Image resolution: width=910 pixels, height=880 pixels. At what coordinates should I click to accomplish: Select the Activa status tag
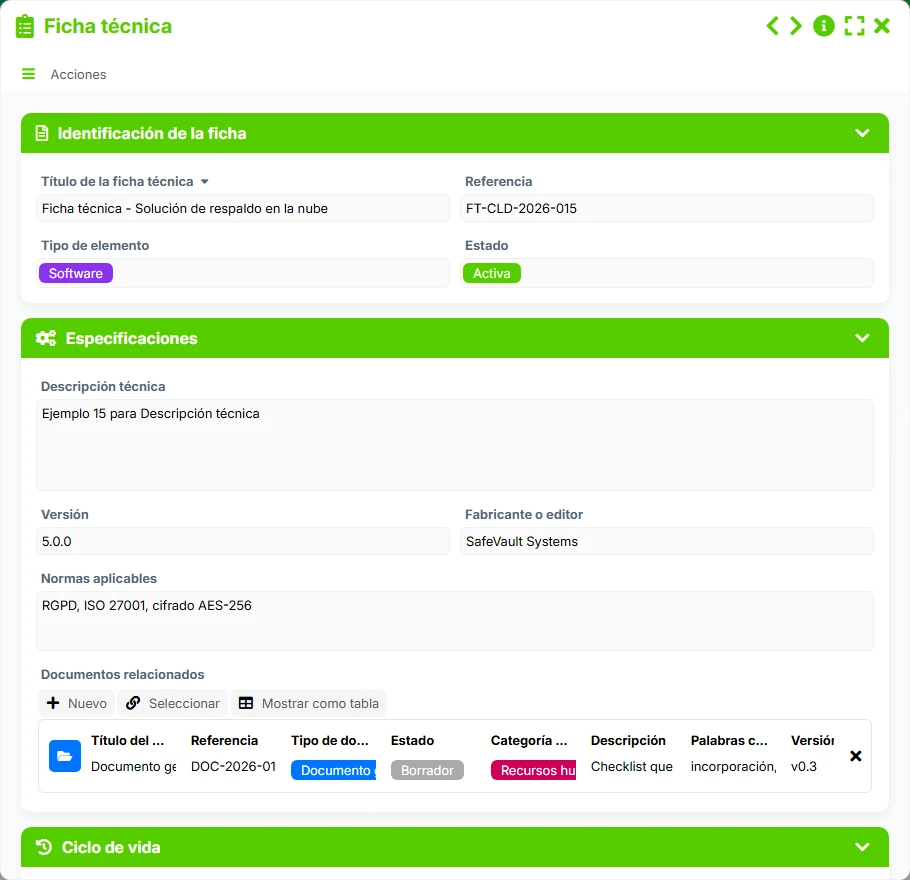492,273
